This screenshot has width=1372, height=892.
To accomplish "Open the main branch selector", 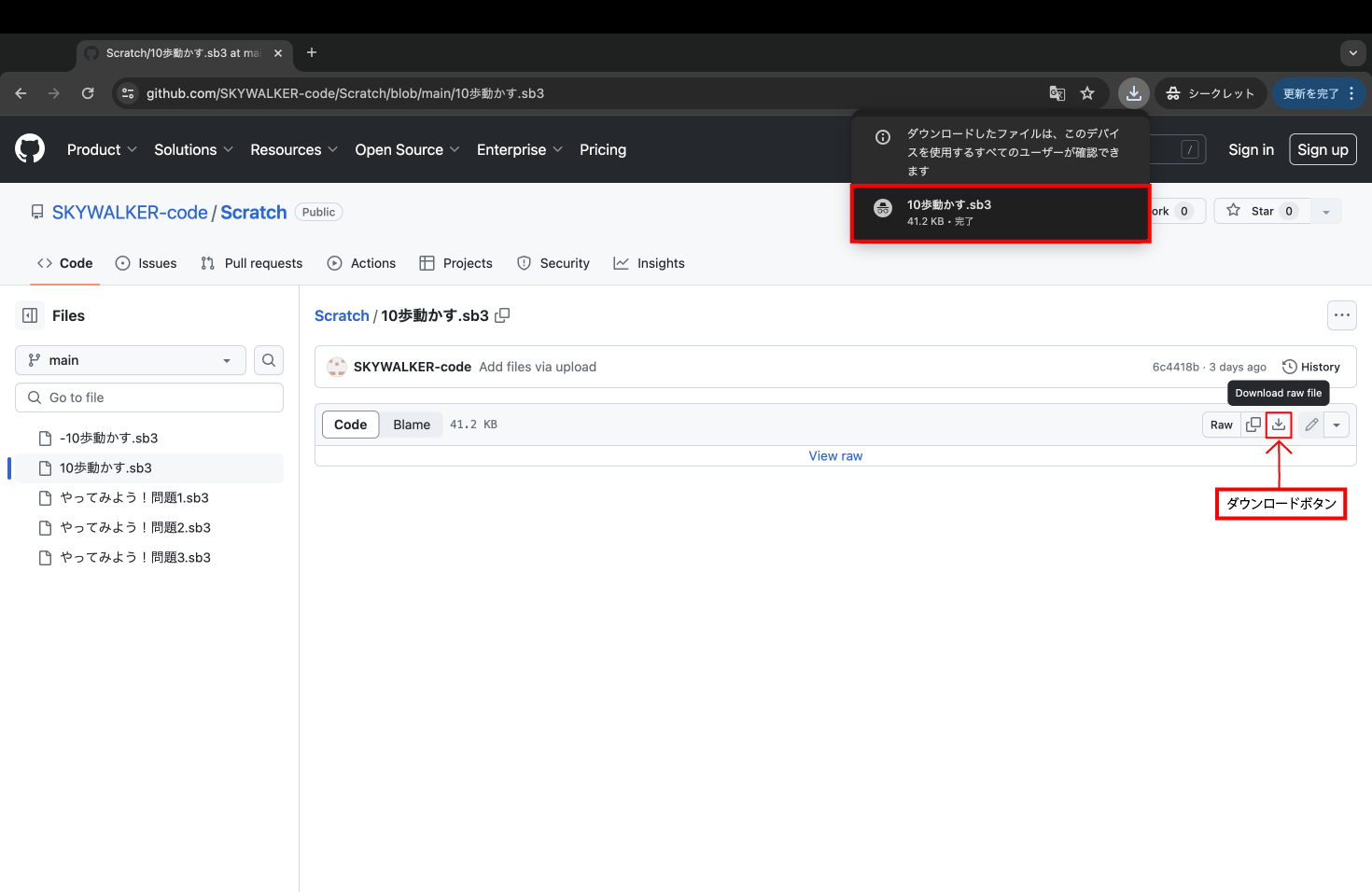I will click(x=131, y=360).
